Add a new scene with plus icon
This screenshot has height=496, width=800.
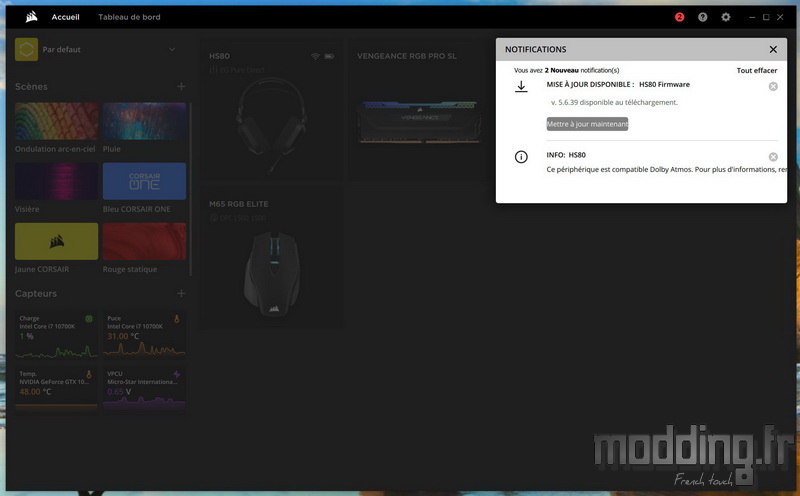(x=181, y=86)
